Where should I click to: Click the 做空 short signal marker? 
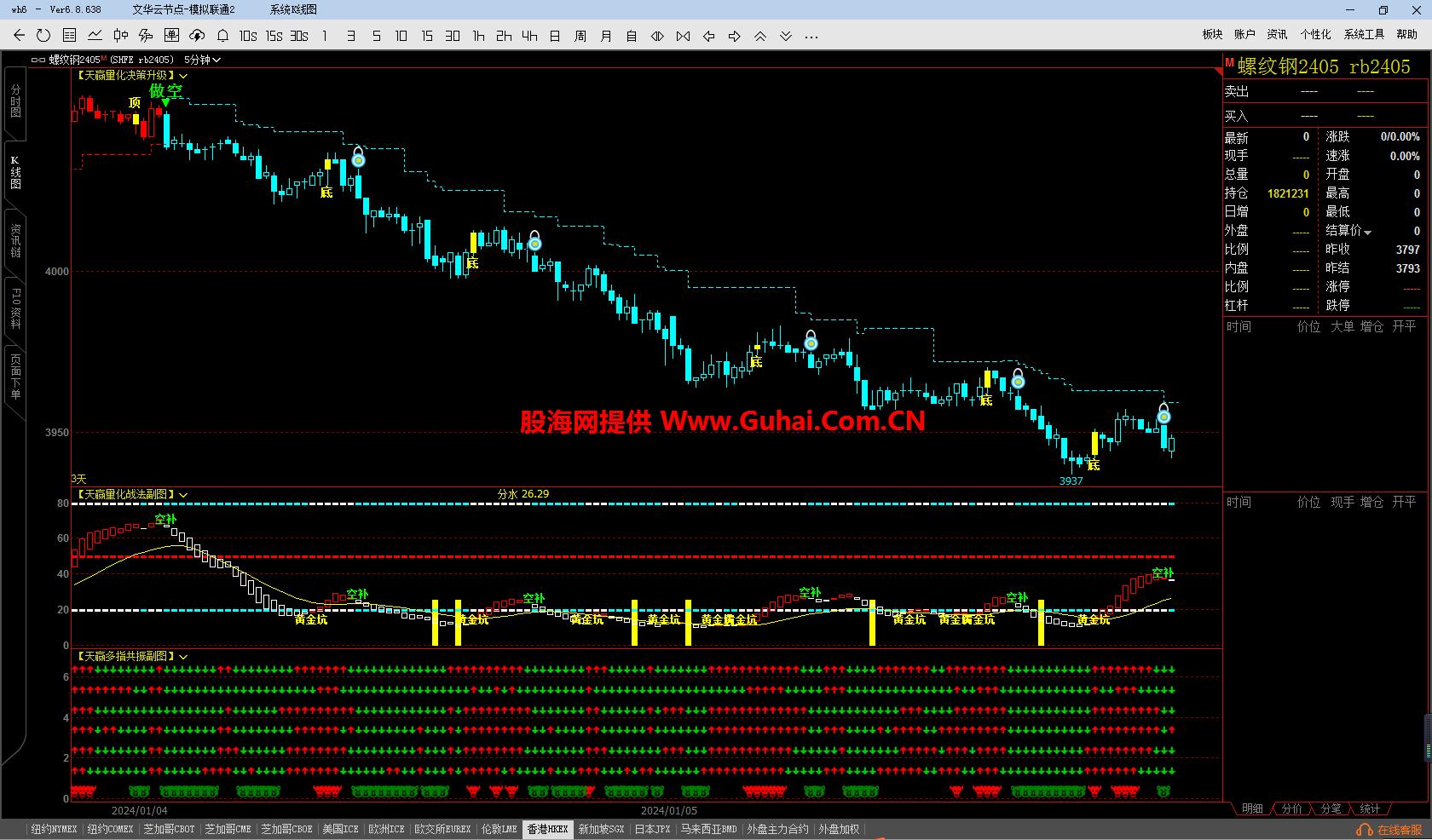165,90
